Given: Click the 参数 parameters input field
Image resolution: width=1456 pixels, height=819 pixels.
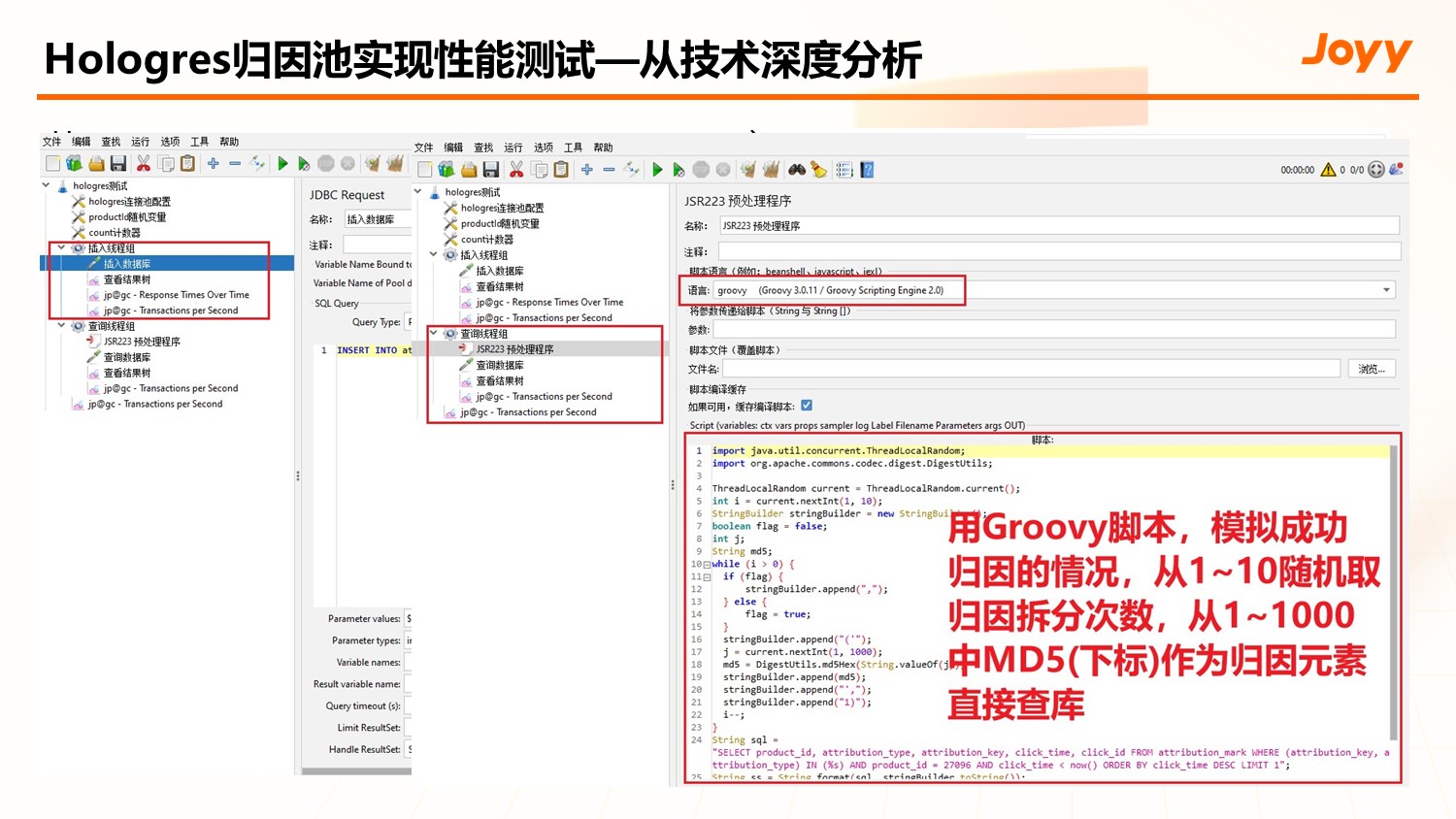Looking at the screenshot, I should tap(1054, 330).
